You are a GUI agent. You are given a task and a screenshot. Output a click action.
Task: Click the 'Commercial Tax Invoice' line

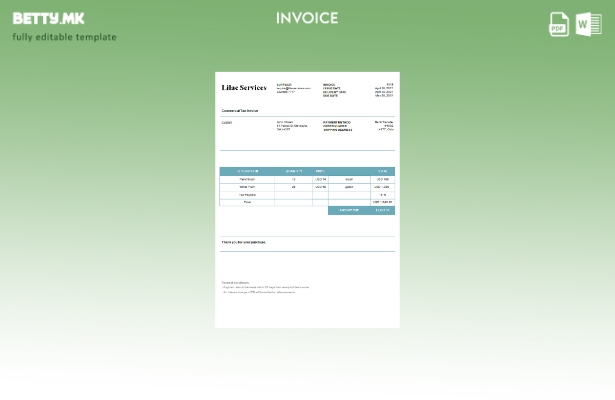(240, 111)
